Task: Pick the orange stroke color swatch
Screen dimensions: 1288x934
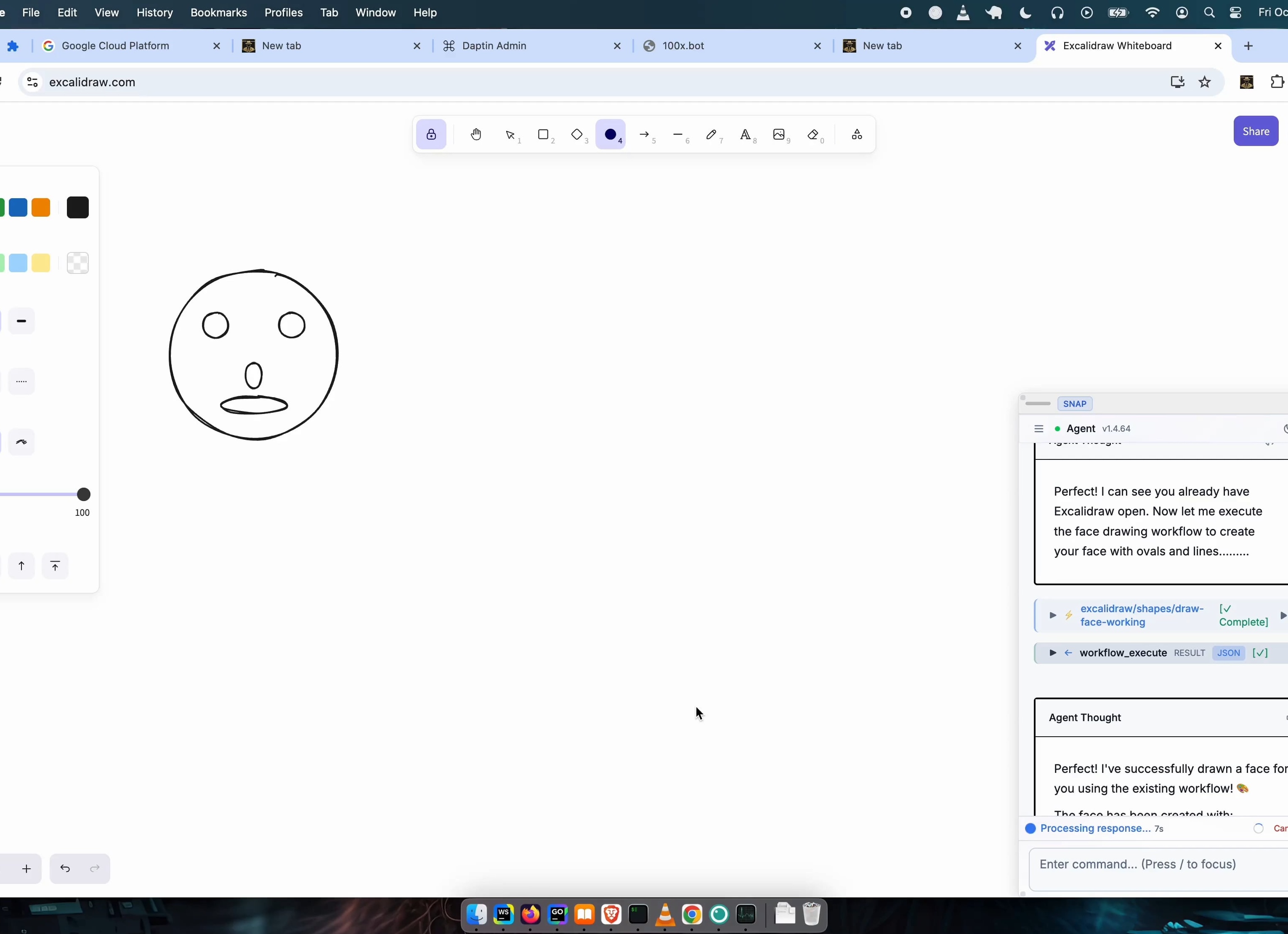Action: pyautogui.click(x=41, y=208)
